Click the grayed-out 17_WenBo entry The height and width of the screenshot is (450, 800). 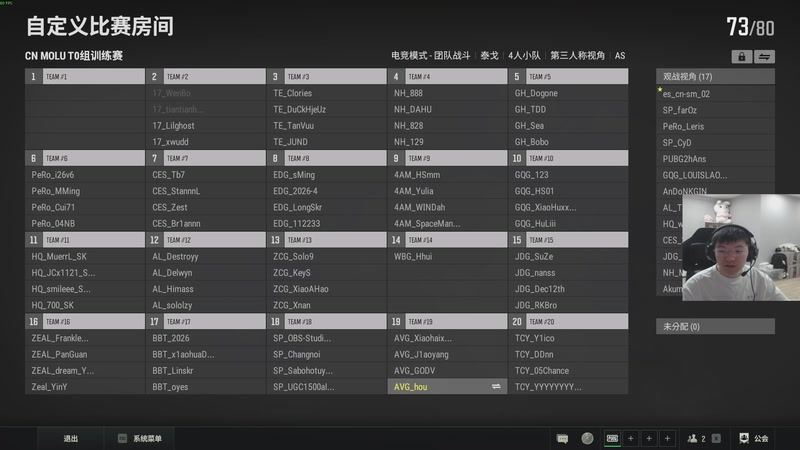pos(206,93)
